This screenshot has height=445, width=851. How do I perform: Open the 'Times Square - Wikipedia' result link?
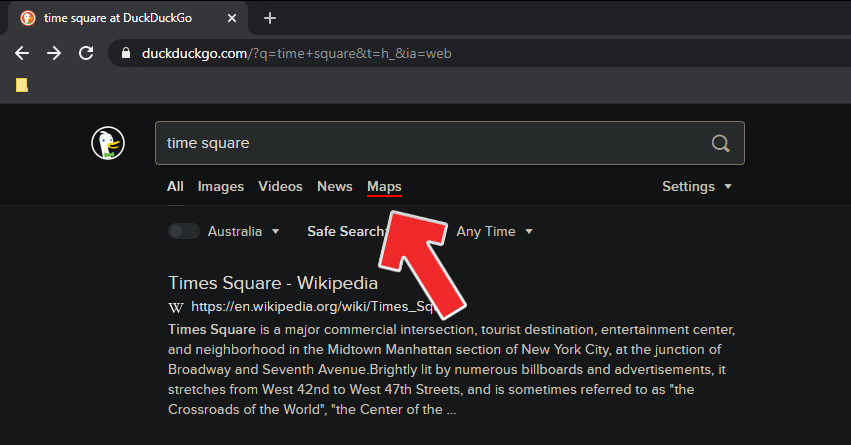pyautogui.click(x=273, y=283)
